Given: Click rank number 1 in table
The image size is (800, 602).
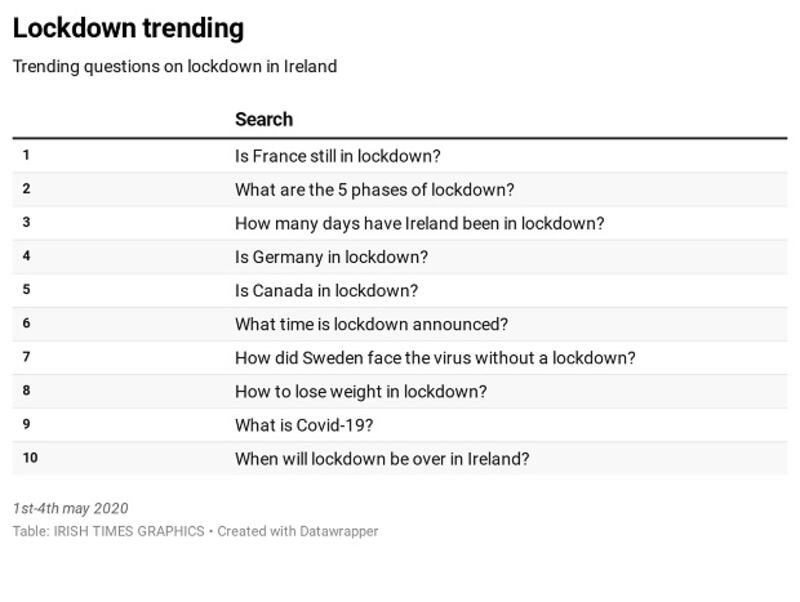Looking at the screenshot, I should pyautogui.click(x=26, y=155).
